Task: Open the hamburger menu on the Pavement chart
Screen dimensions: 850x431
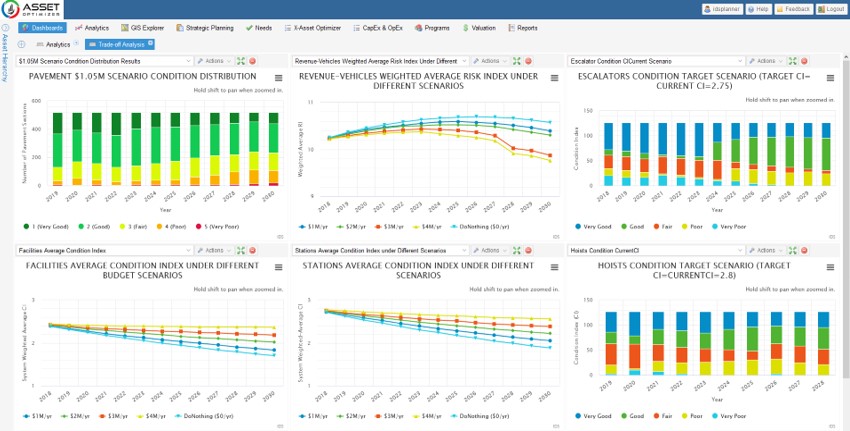Action: click(x=279, y=77)
